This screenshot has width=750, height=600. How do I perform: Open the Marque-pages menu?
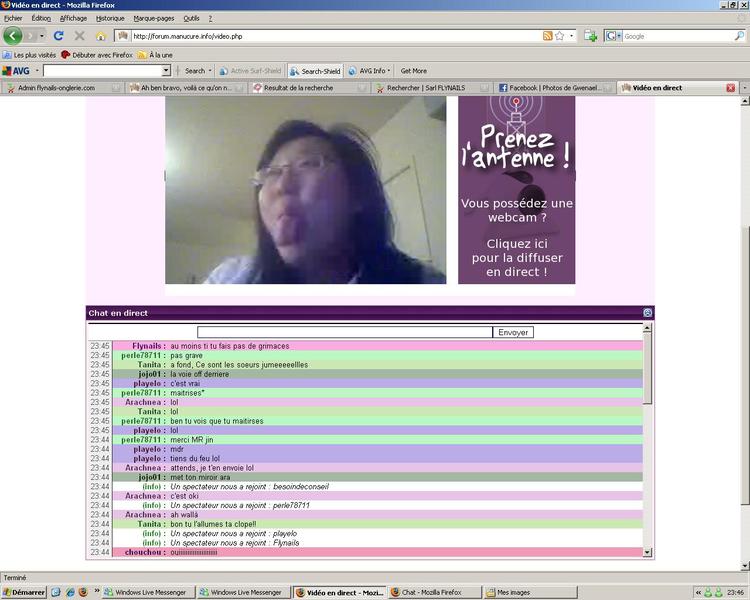point(153,18)
